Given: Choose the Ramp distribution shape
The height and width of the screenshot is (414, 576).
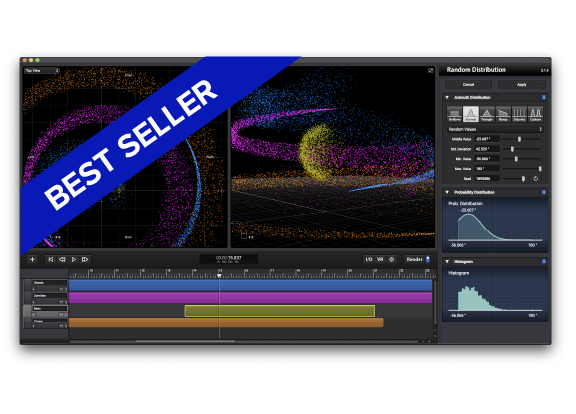Looking at the screenshot, I should pyautogui.click(x=503, y=114).
